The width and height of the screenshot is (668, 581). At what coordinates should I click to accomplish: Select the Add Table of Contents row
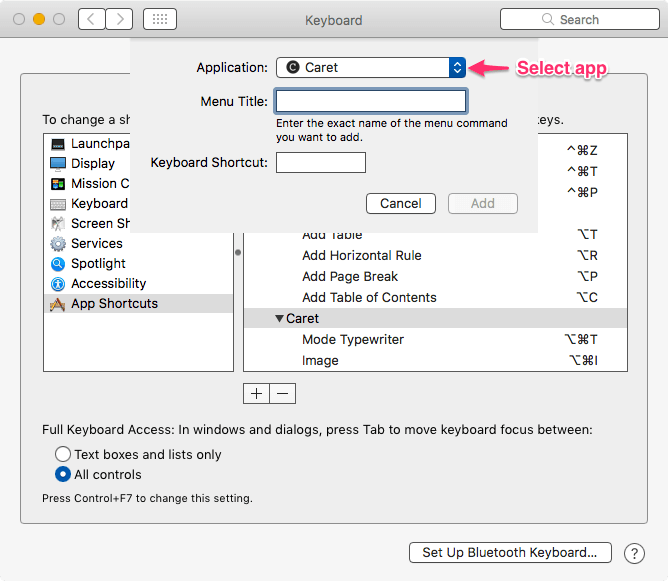pos(435,297)
